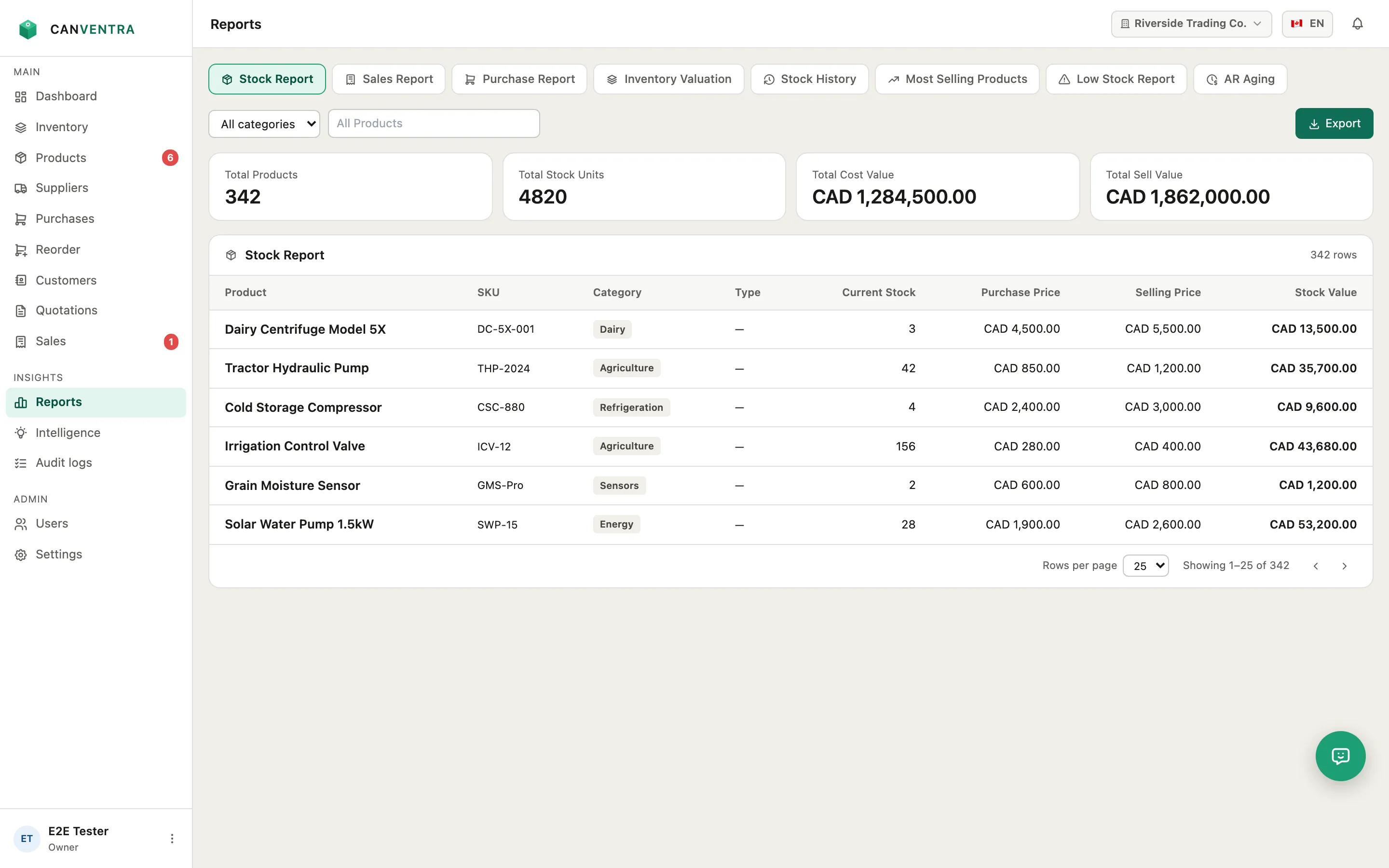Click the Quotations document icon in sidebar

click(x=21, y=311)
